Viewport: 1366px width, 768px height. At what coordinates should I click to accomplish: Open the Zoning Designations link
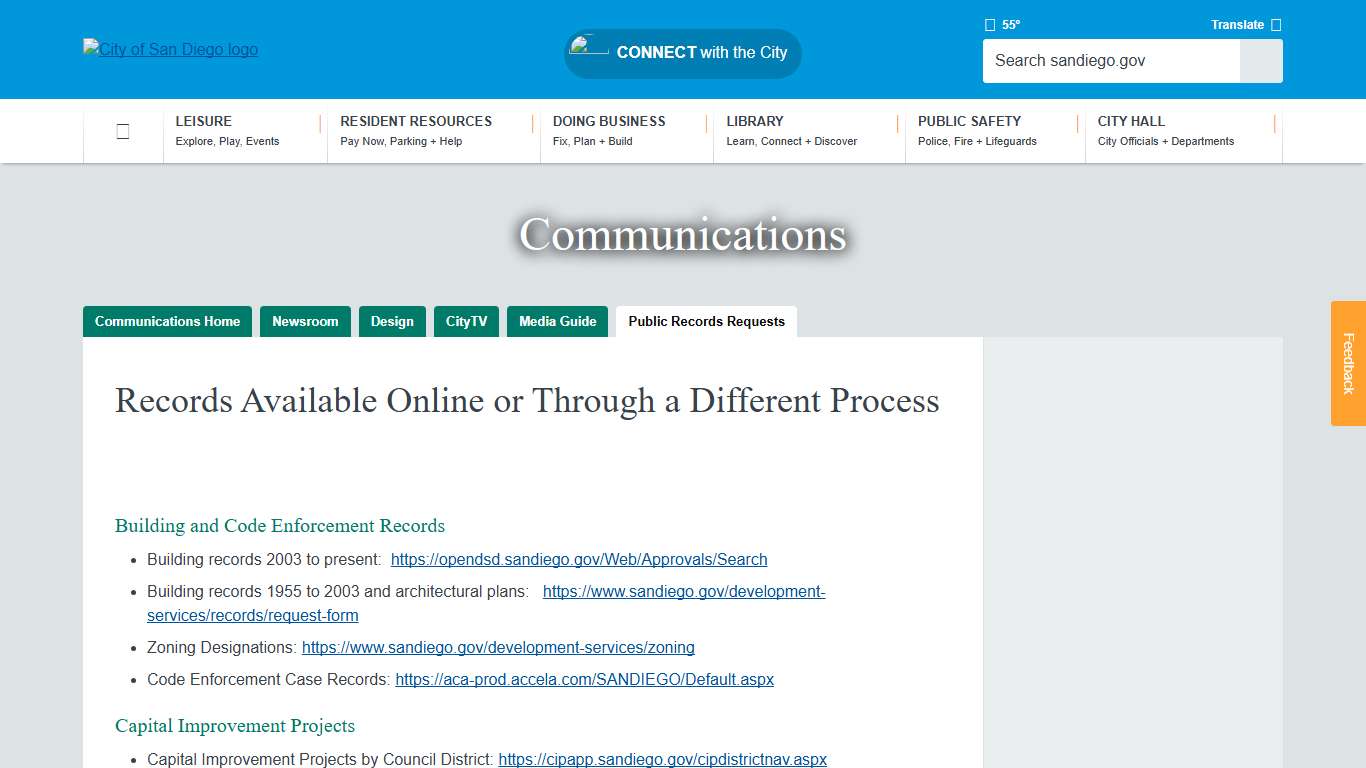[498, 647]
